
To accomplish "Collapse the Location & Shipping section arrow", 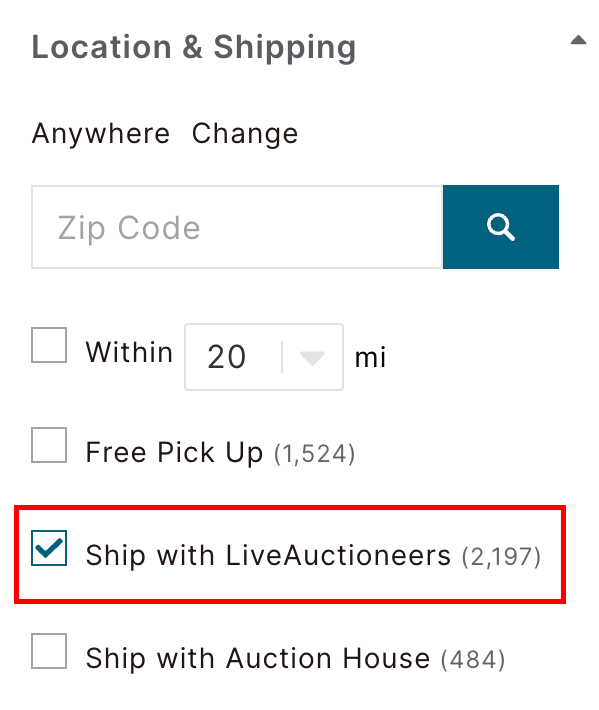I will (578, 40).
